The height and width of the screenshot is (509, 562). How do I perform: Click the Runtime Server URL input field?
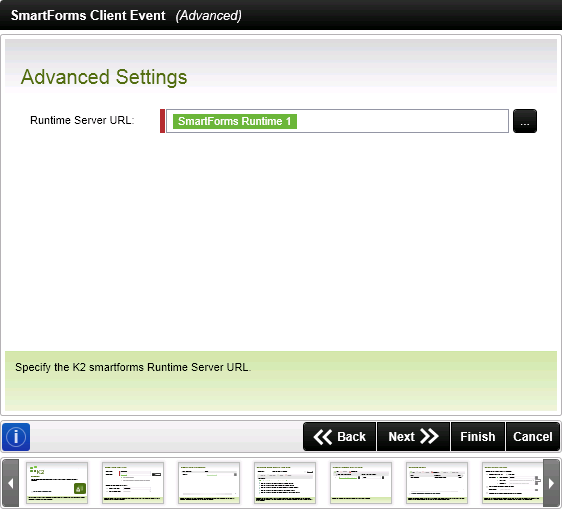coord(337,121)
